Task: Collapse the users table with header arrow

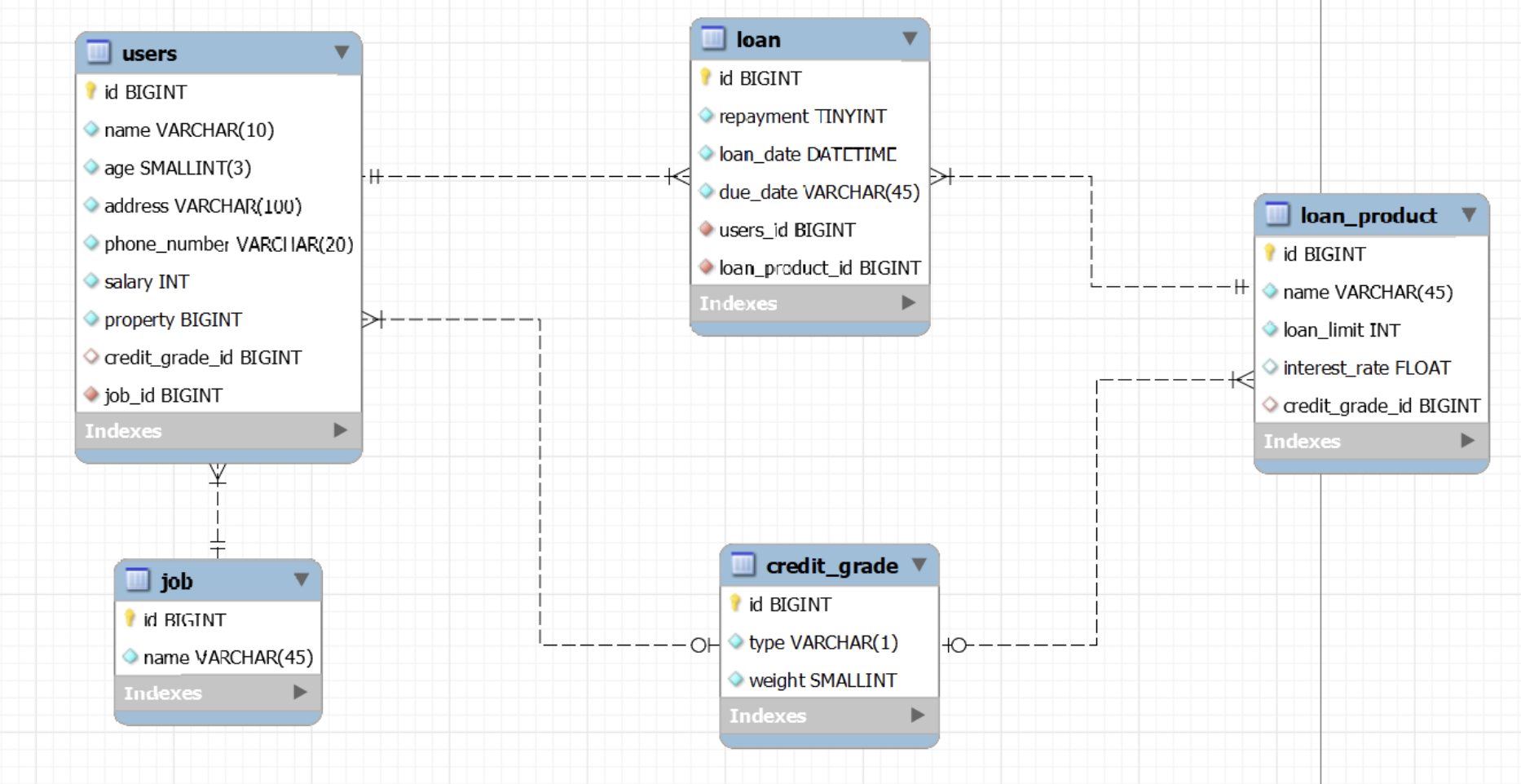Action: [342, 52]
